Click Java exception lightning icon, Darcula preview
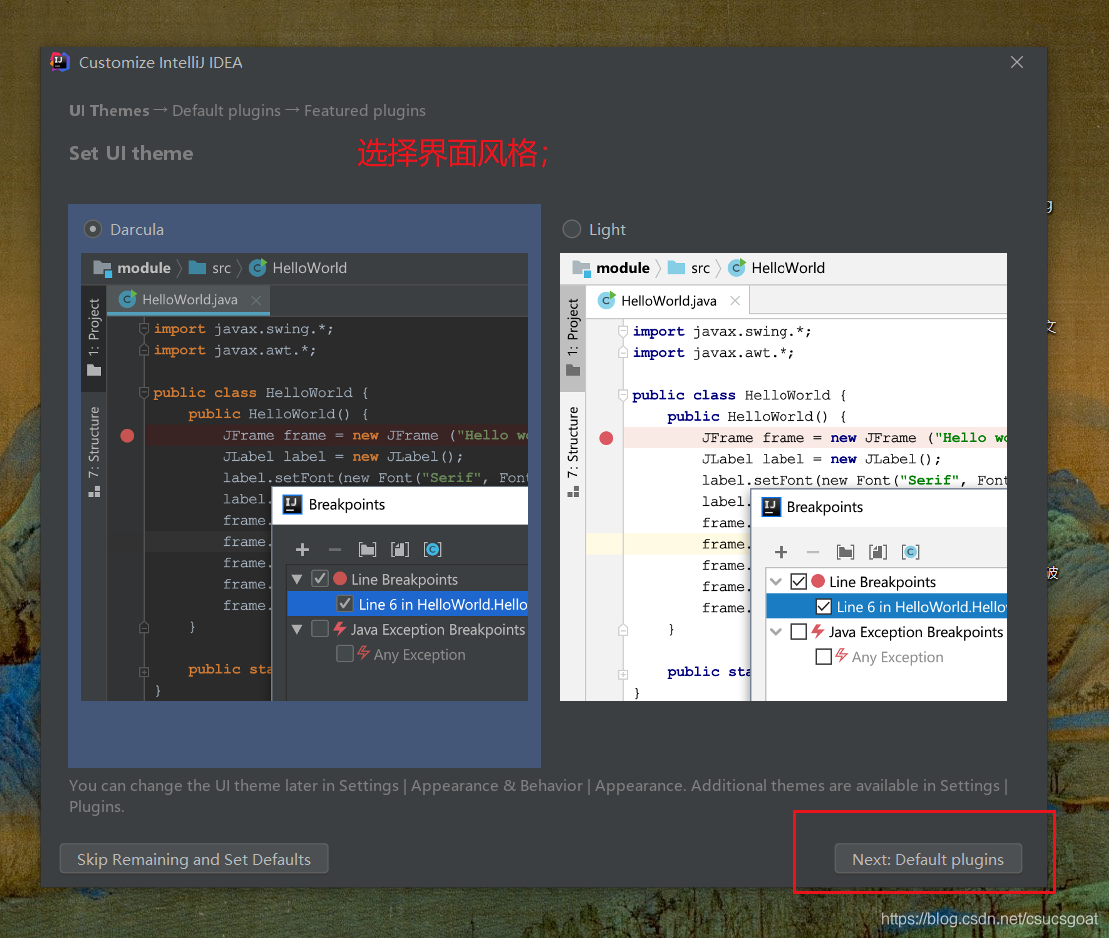 [339, 628]
